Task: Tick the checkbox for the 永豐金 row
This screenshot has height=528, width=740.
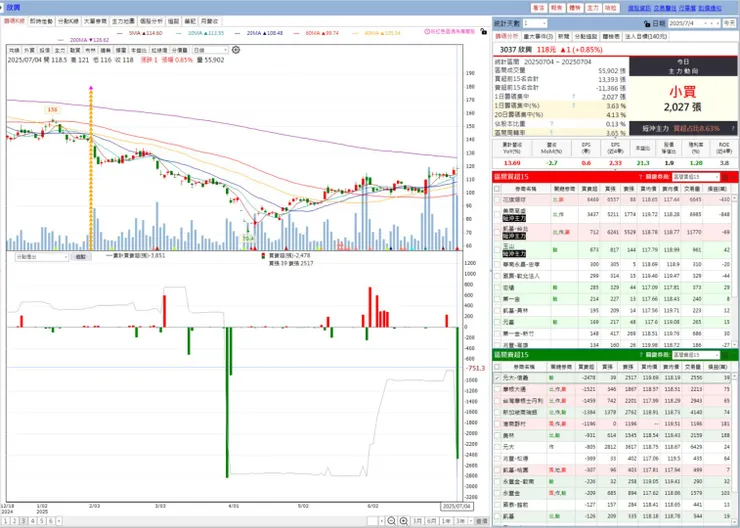Action: [x=497, y=494]
